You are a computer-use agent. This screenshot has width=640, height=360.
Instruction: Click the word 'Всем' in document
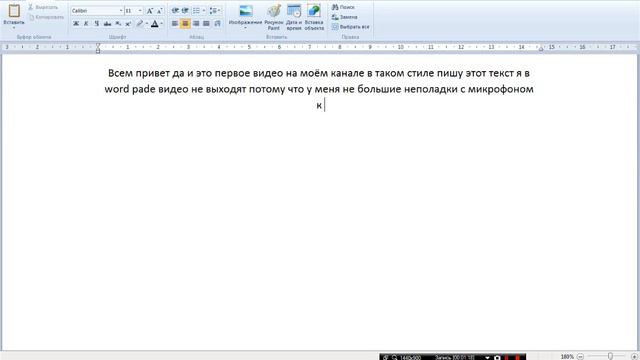(120, 73)
